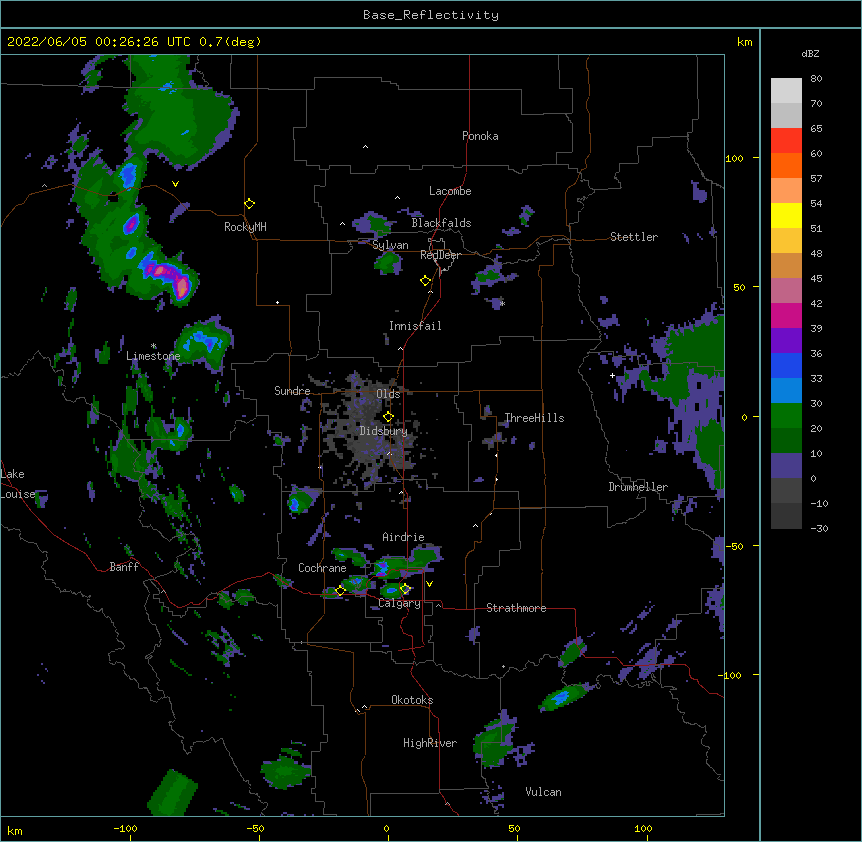Screen dimensions: 862x842
Task: Click the 39 dBZ magenta legend swatch
Action: tap(786, 315)
